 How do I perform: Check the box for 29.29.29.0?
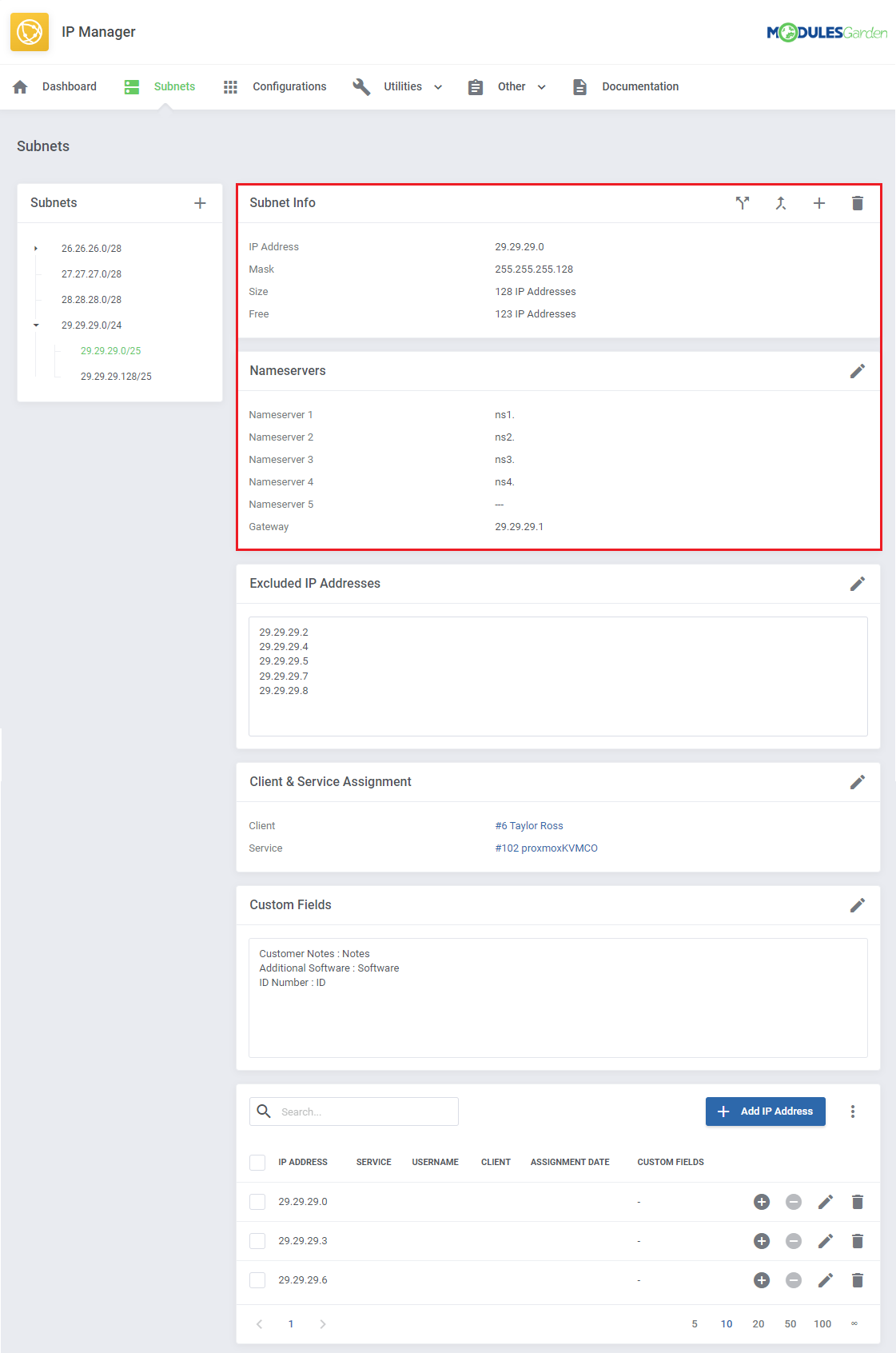pyautogui.click(x=257, y=1202)
